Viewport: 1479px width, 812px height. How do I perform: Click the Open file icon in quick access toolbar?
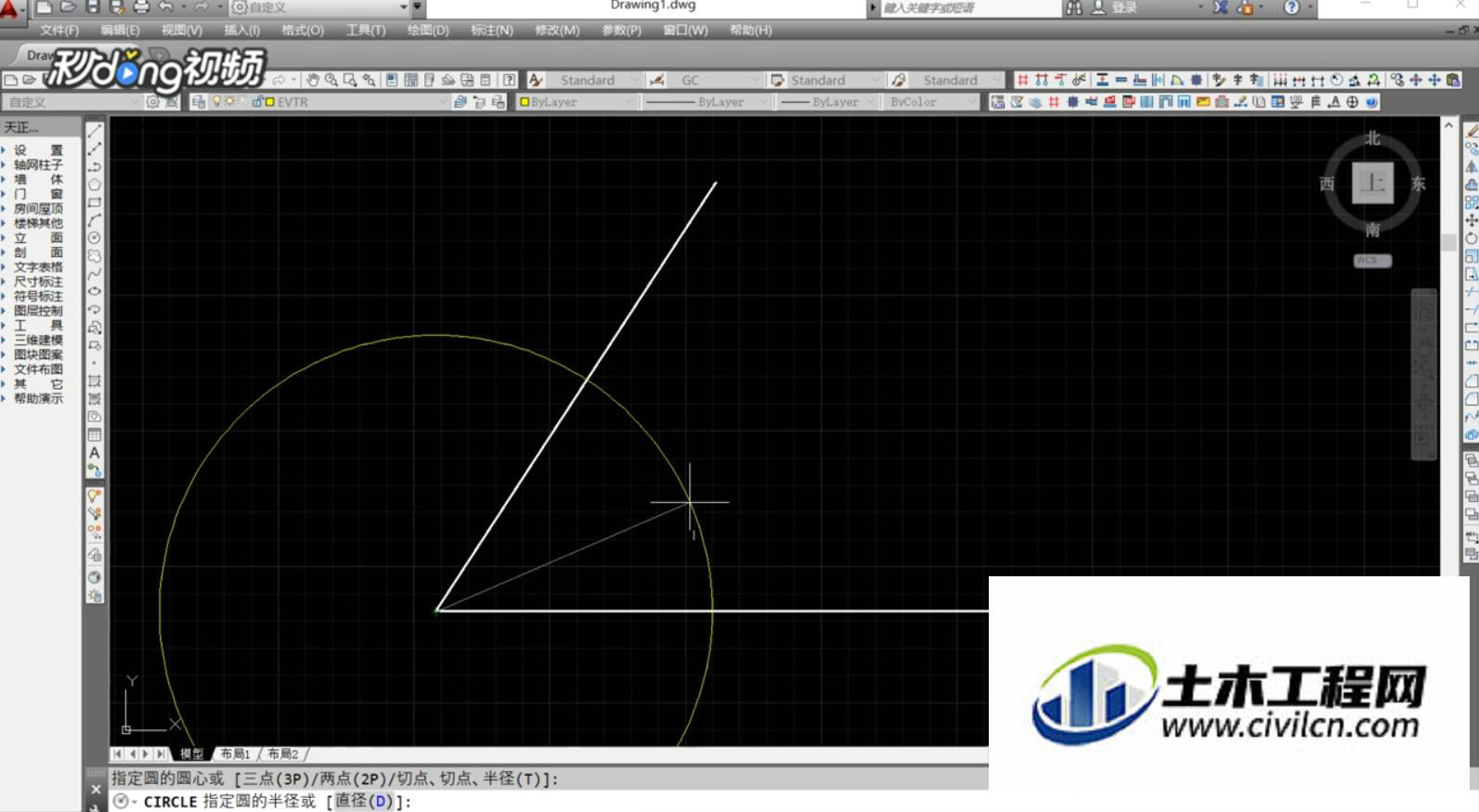(68, 7)
